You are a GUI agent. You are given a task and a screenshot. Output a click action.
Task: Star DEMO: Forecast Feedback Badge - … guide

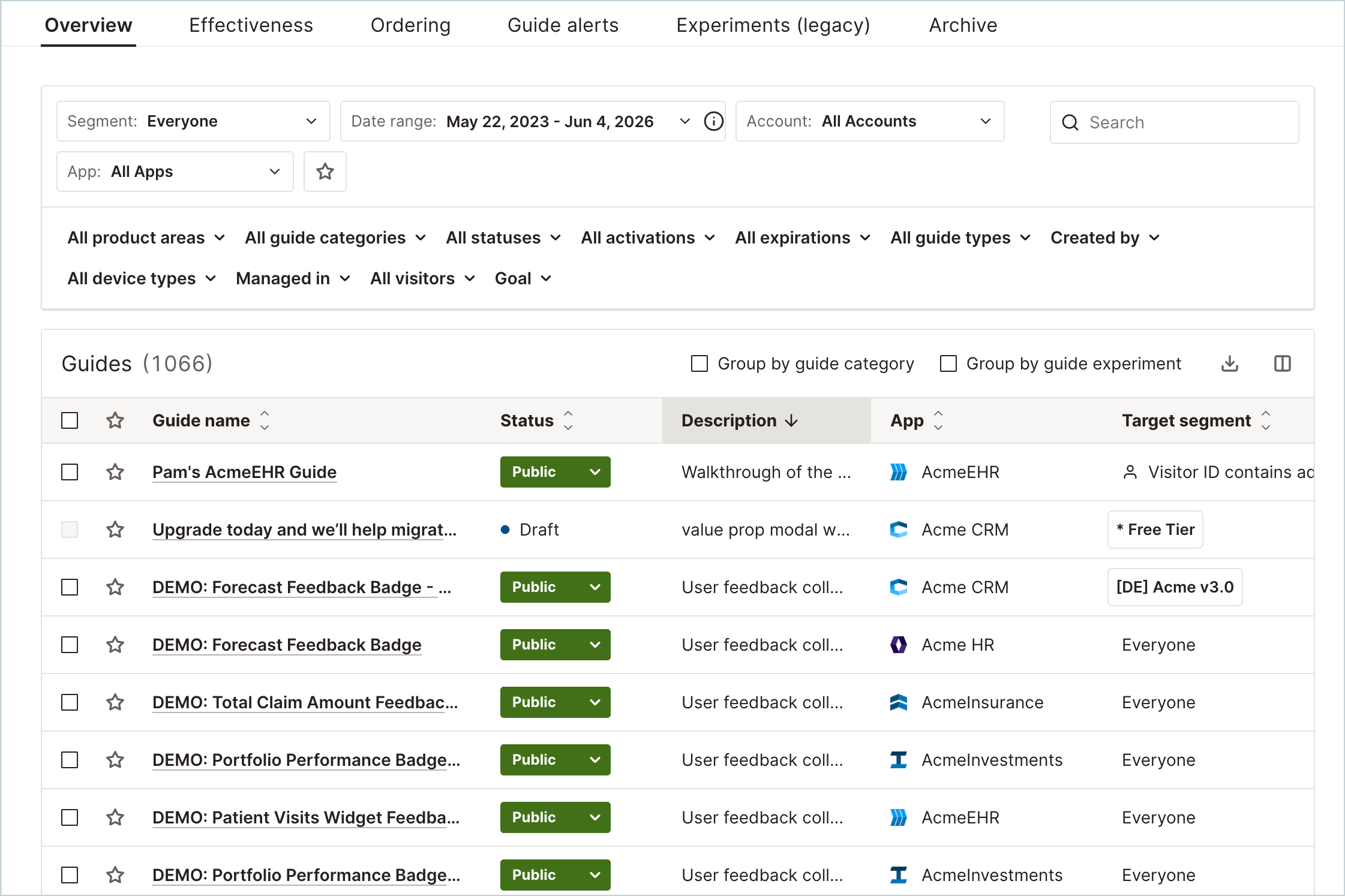pyautogui.click(x=115, y=587)
